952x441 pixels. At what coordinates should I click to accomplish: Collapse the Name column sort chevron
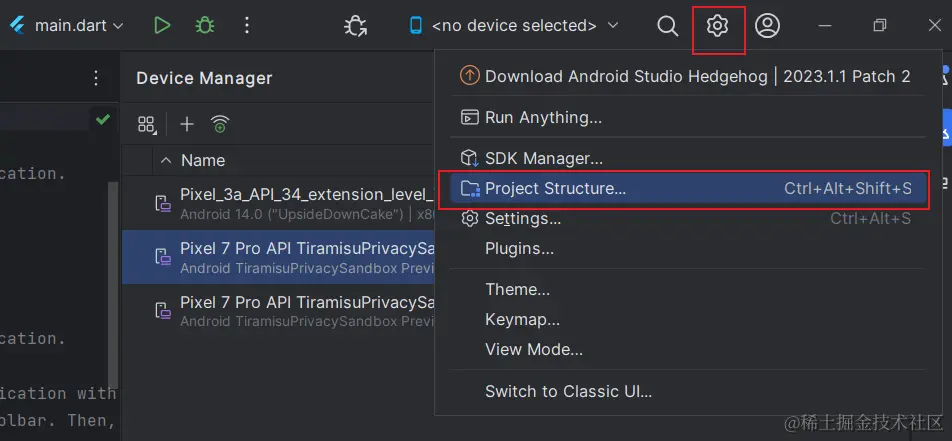[165, 160]
